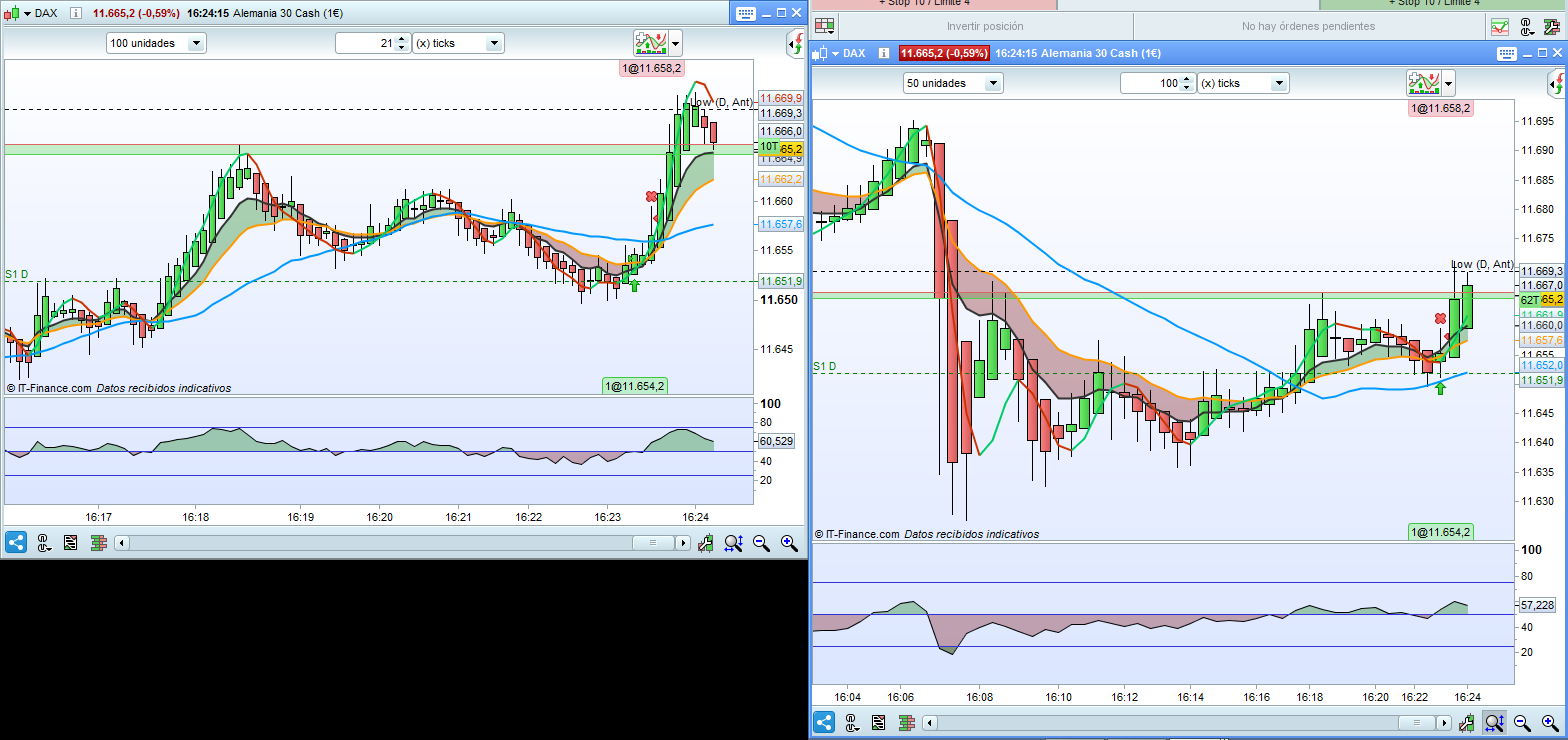This screenshot has width=1568, height=740.
Task: Zoom in on the left DAX chart
Action: pyautogui.click(x=790, y=542)
